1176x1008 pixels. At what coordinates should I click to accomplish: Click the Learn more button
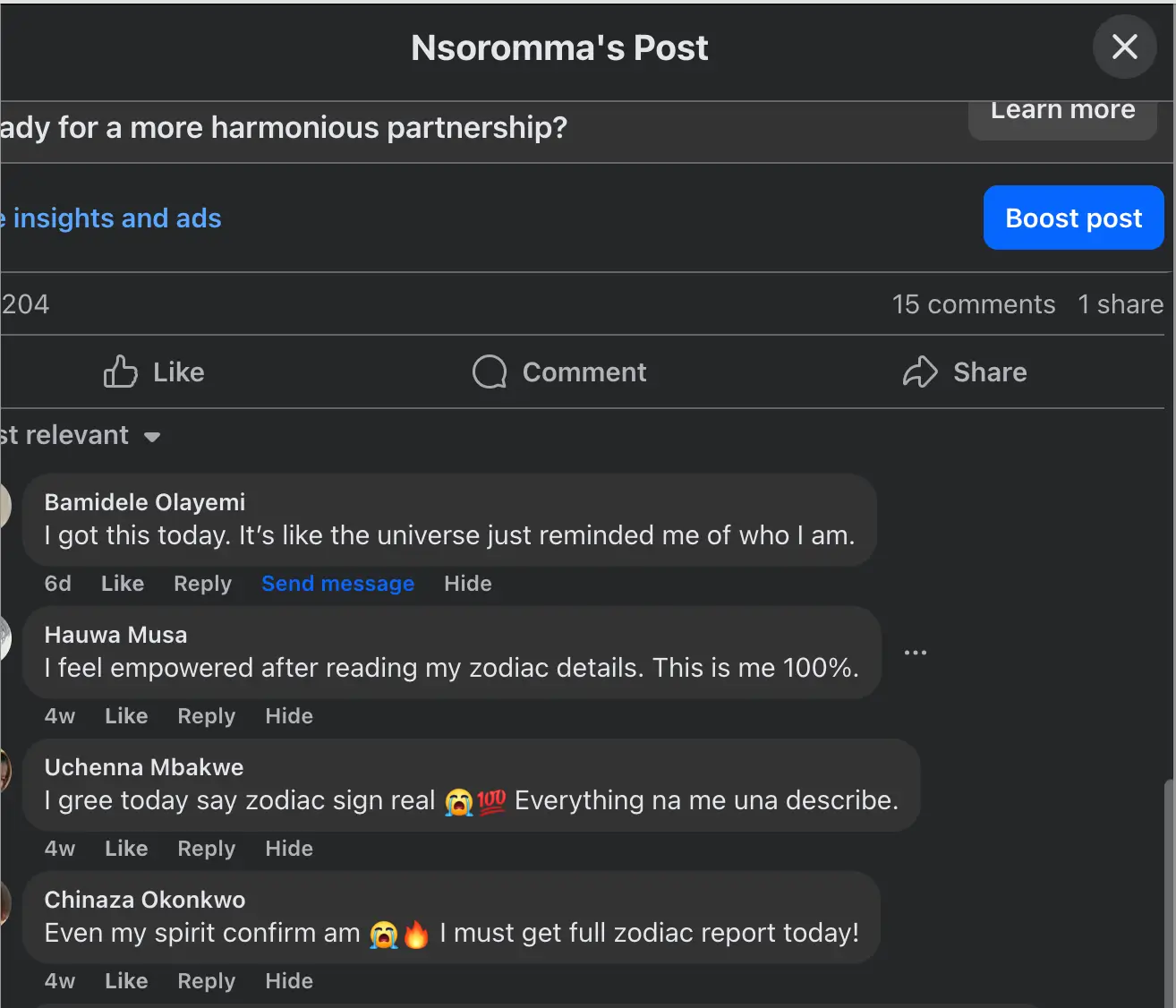(x=1061, y=112)
